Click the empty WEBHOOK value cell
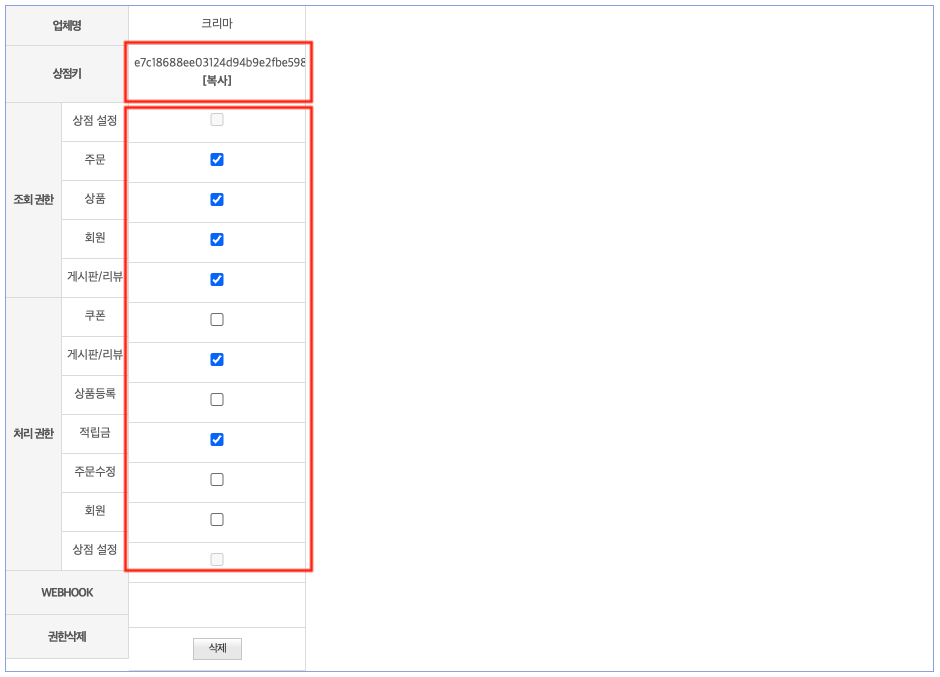The height and width of the screenshot is (677, 940). coord(217,605)
